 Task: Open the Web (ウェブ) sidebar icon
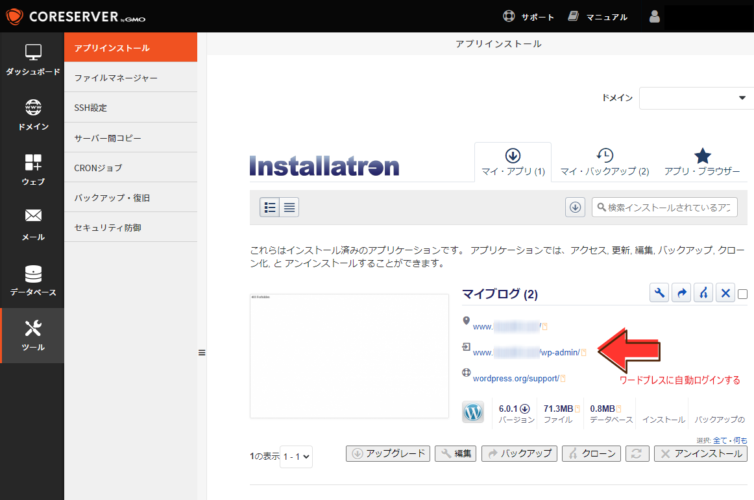point(33,170)
